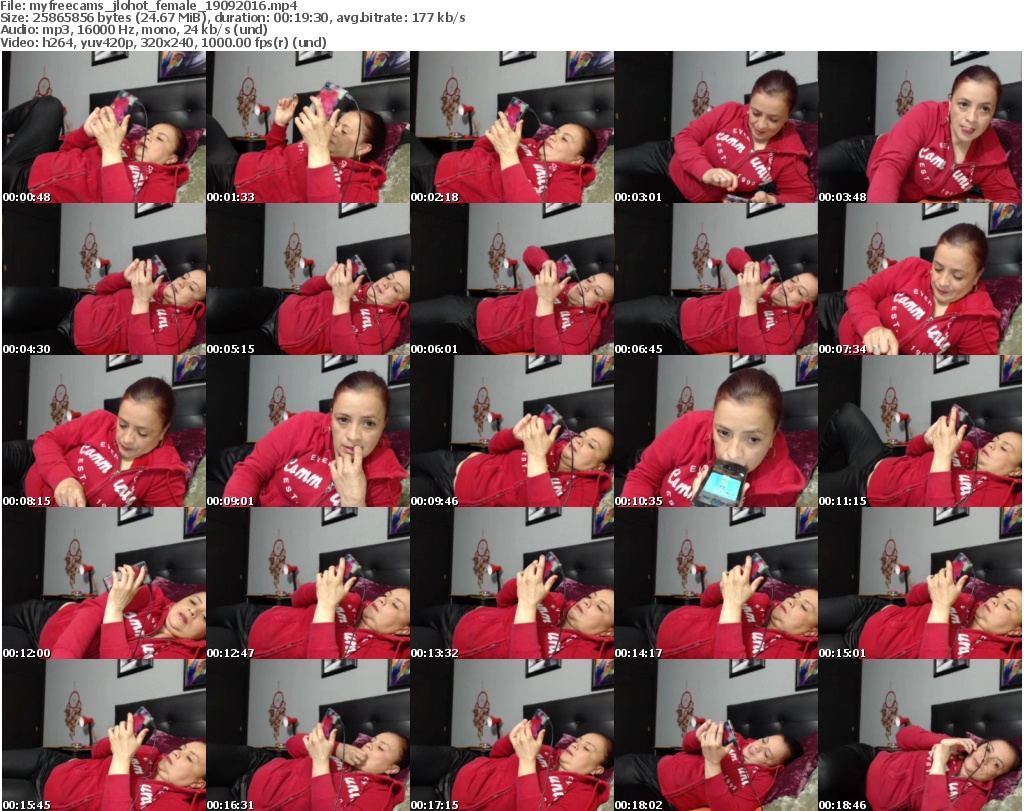Click the File name line in the header
The image size is (1024, 811).
click(149, 6)
